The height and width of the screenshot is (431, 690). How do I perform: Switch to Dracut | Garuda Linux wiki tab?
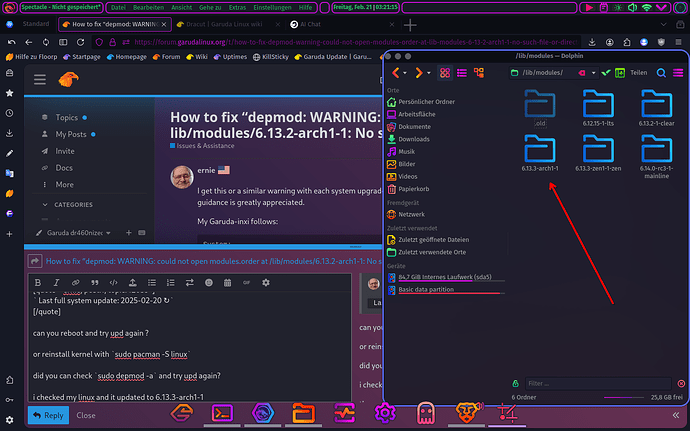tap(224, 24)
